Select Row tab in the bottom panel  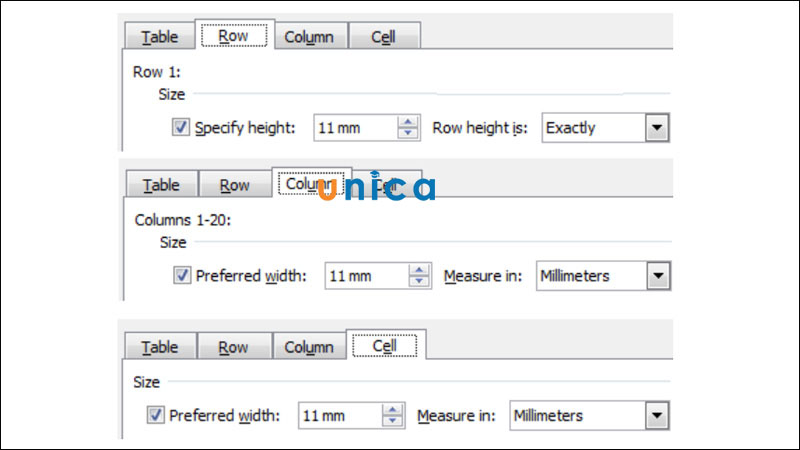(x=233, y=347)
